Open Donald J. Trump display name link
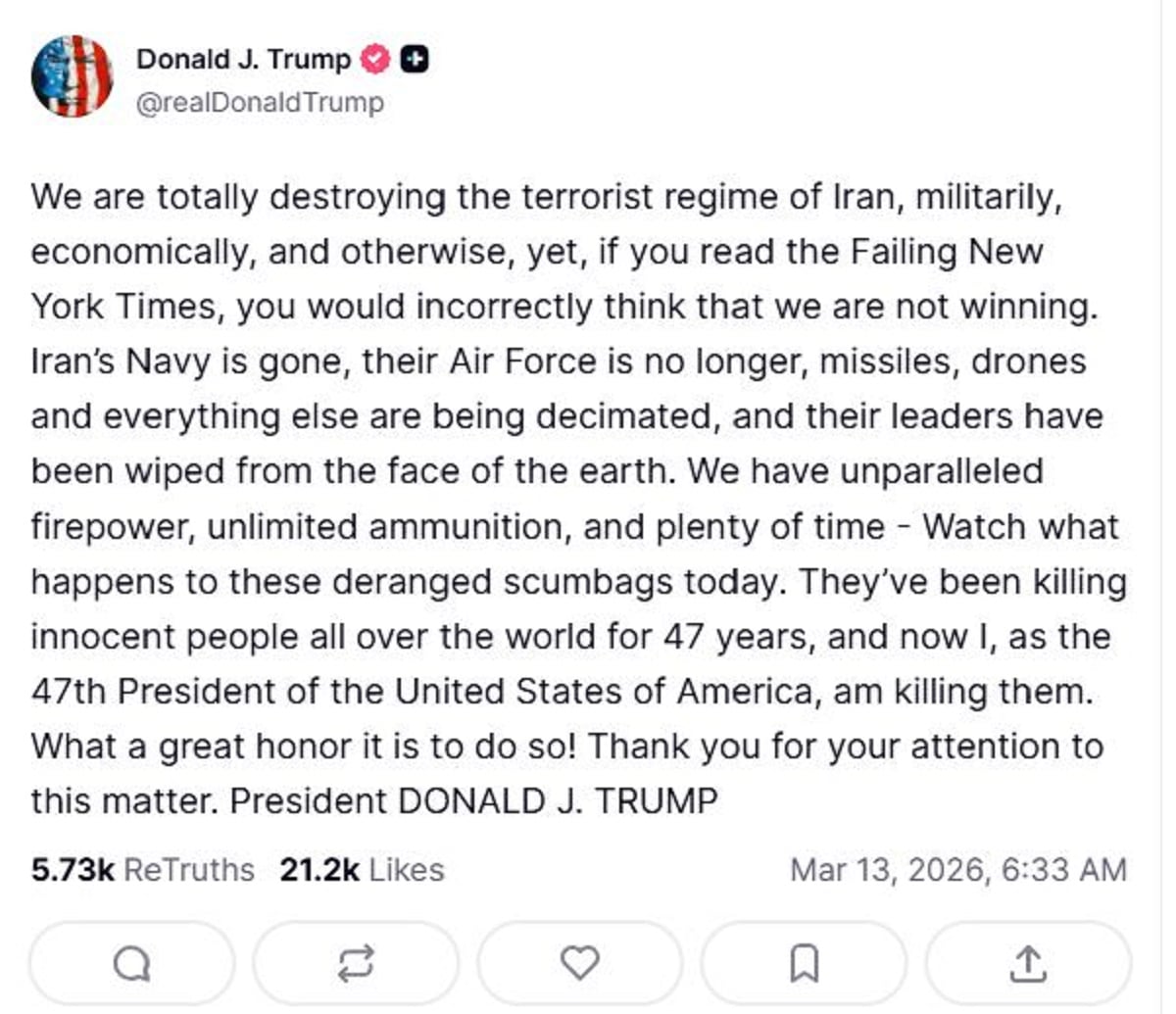This screenshot has height=1014, width=1176. tap(243, 60)
